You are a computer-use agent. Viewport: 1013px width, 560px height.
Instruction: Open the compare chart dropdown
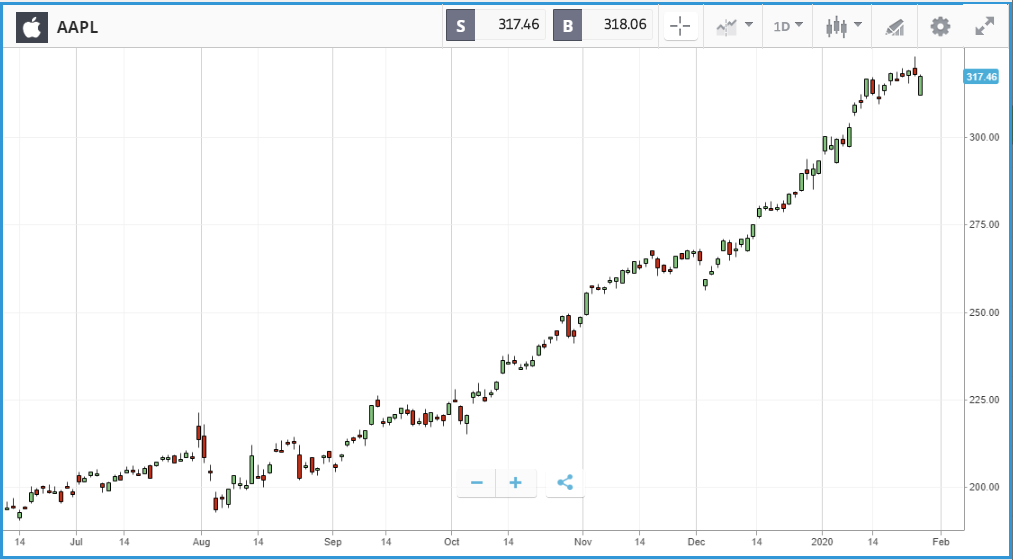734,27
